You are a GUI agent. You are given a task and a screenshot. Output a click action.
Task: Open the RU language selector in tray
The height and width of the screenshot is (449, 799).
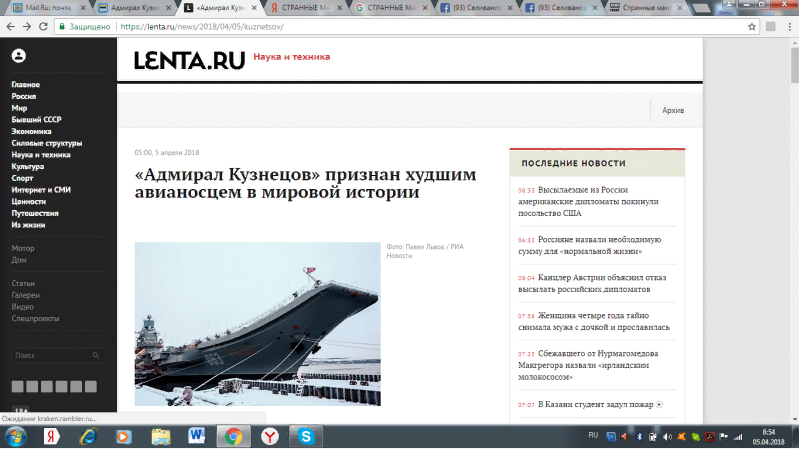pos(593,436)
